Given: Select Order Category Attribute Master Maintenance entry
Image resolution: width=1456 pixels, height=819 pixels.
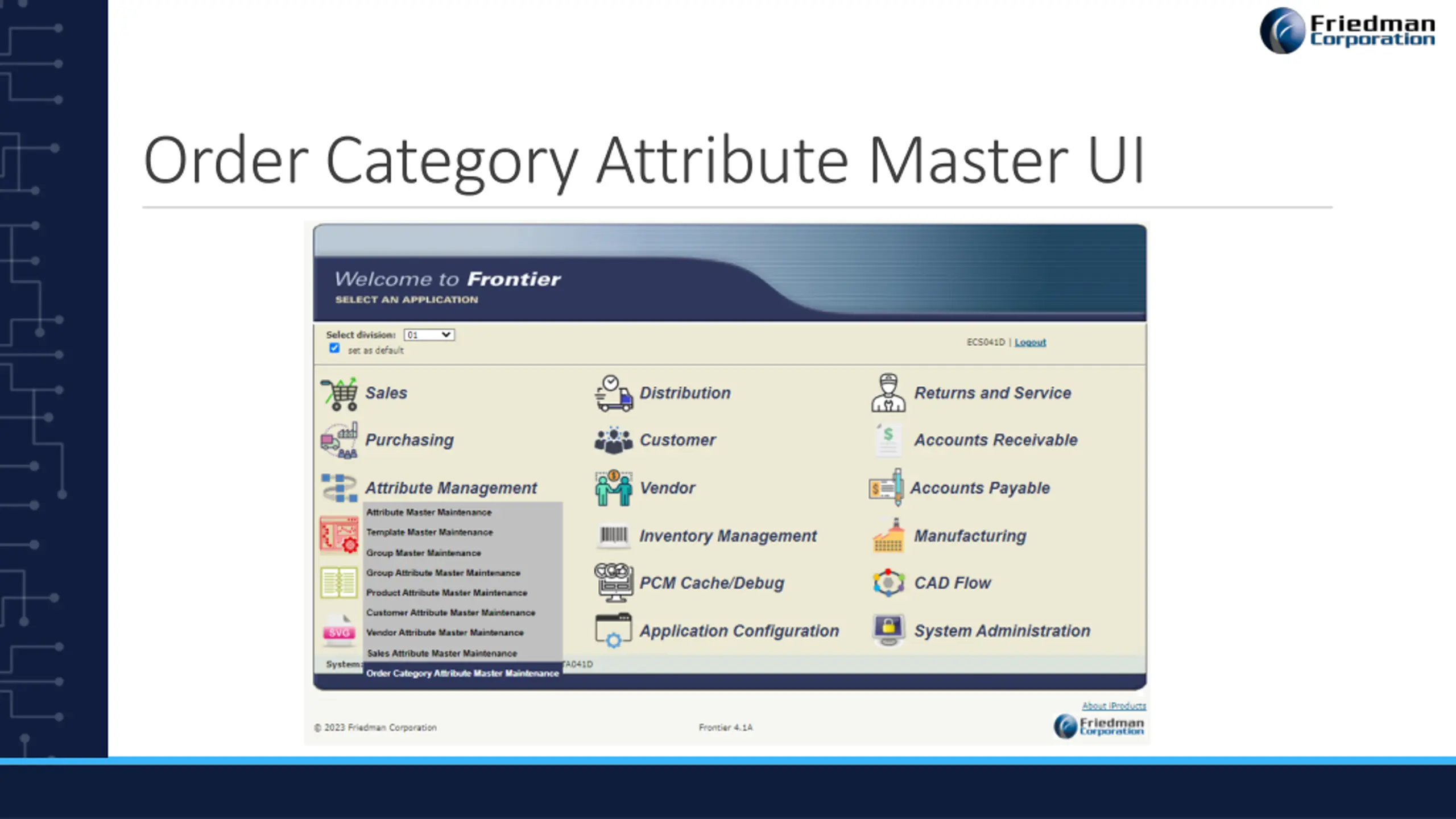Looking at the screenshot, I should tap(462, 673).
